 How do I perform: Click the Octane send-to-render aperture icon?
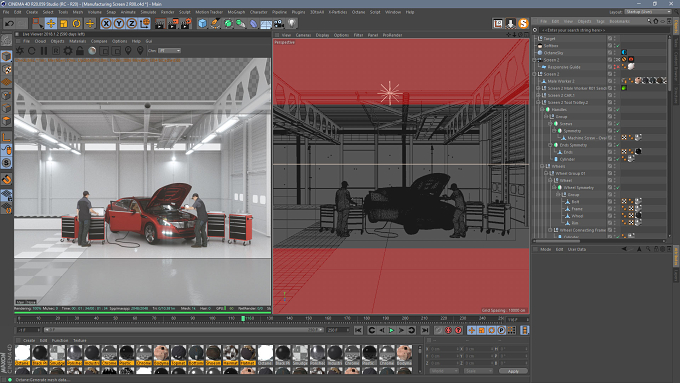(20, 51)
